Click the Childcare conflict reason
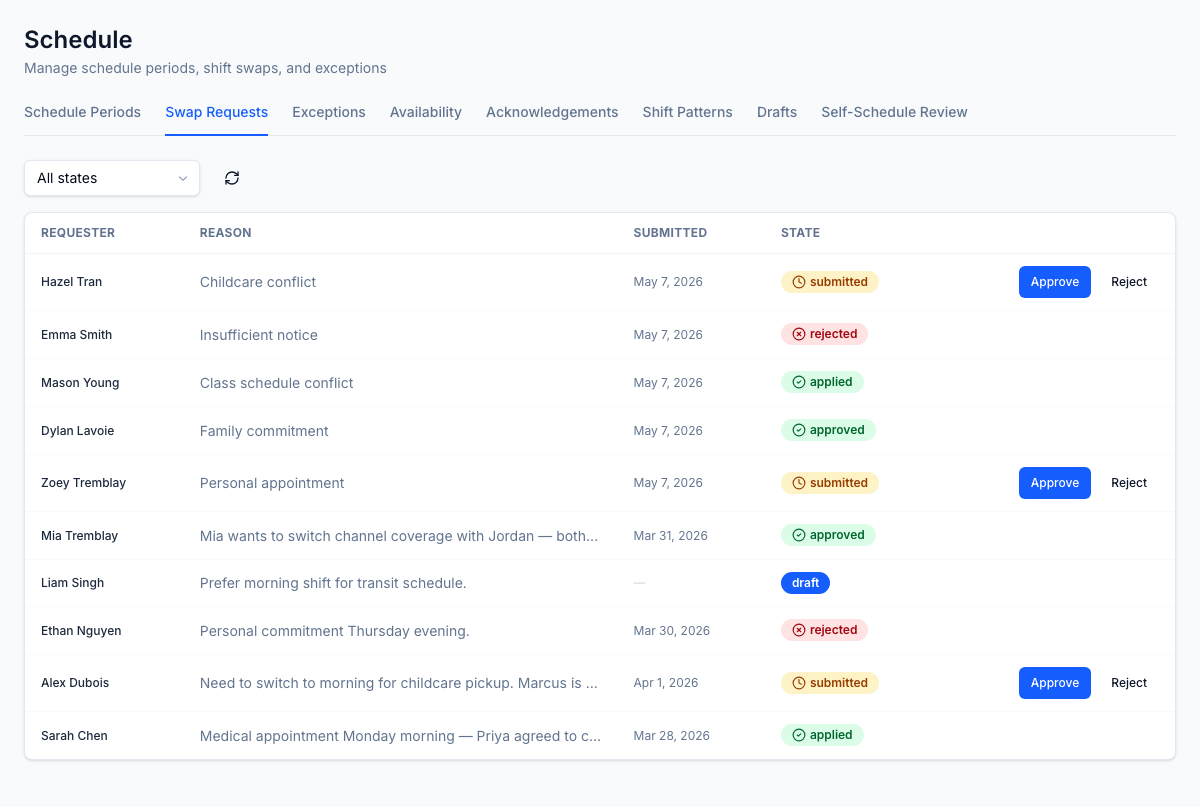This screenshot has height=807, width=1200. pos(258,282)
